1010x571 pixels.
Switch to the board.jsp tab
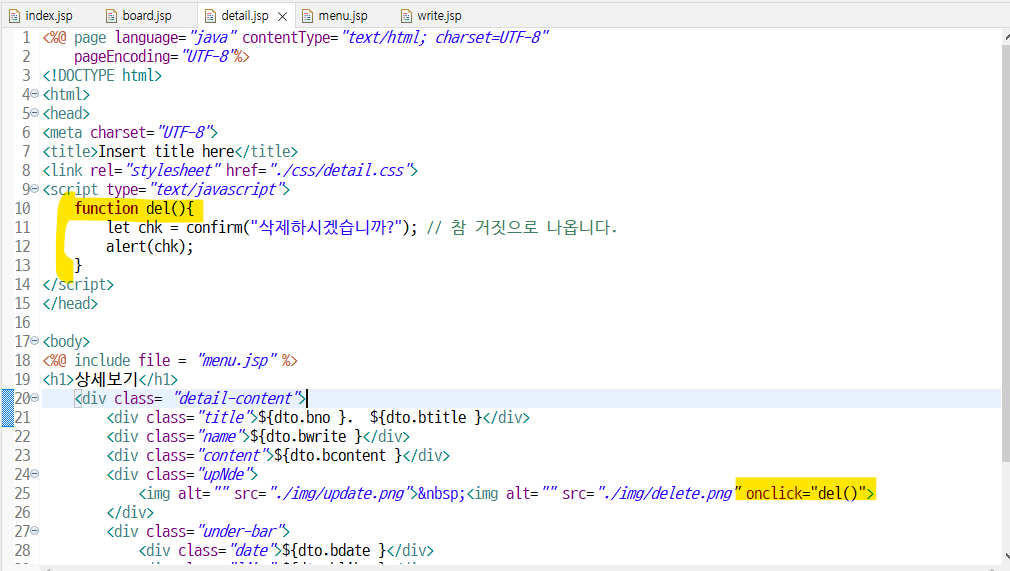click(x=138, y=15)
